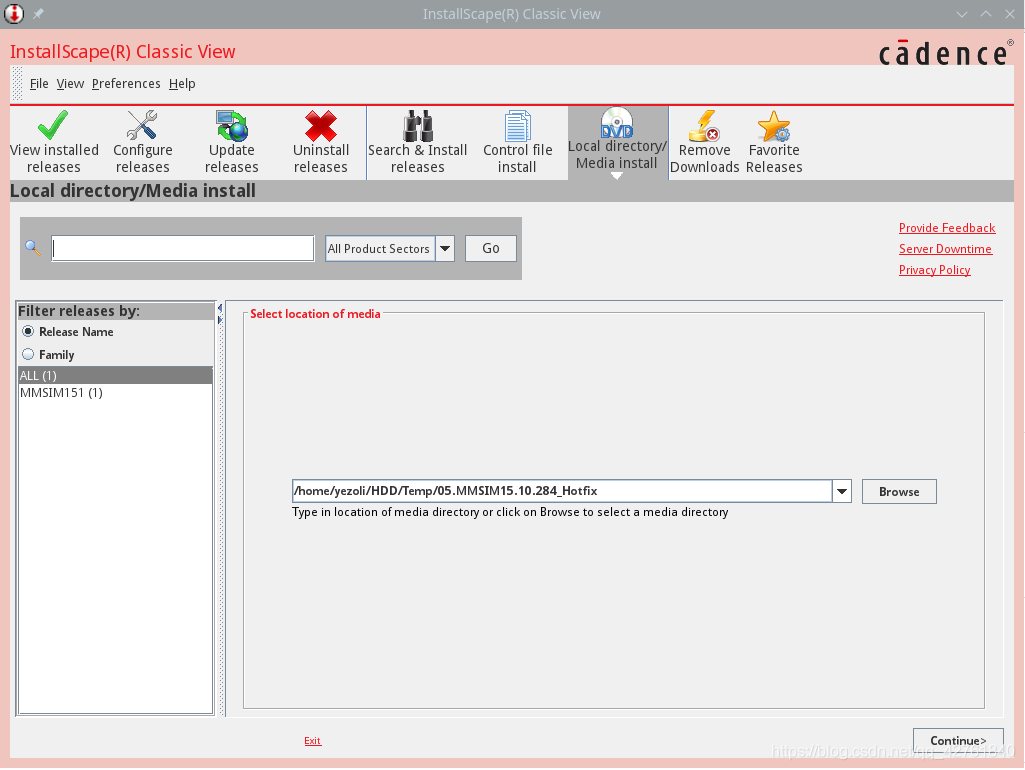
Task: Click the Continue> button
Action: click(x=958, y=740)
